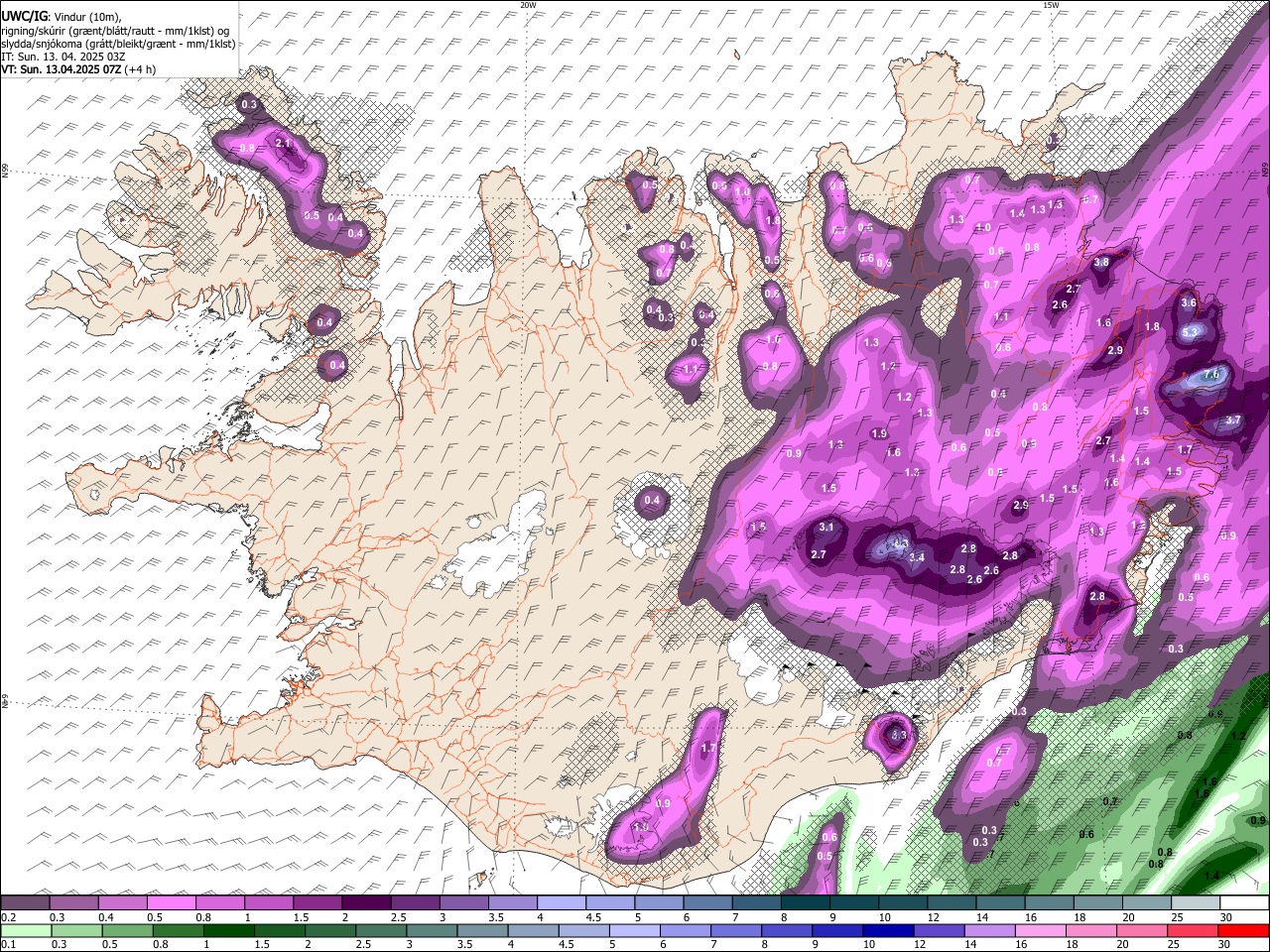
Task: Pick the dark purple 2 swatch in the upper legend row
Action: [366, 902]
